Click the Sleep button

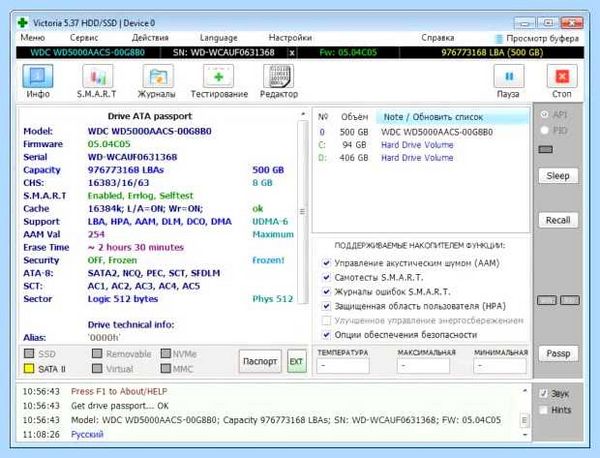click(558, 176)
